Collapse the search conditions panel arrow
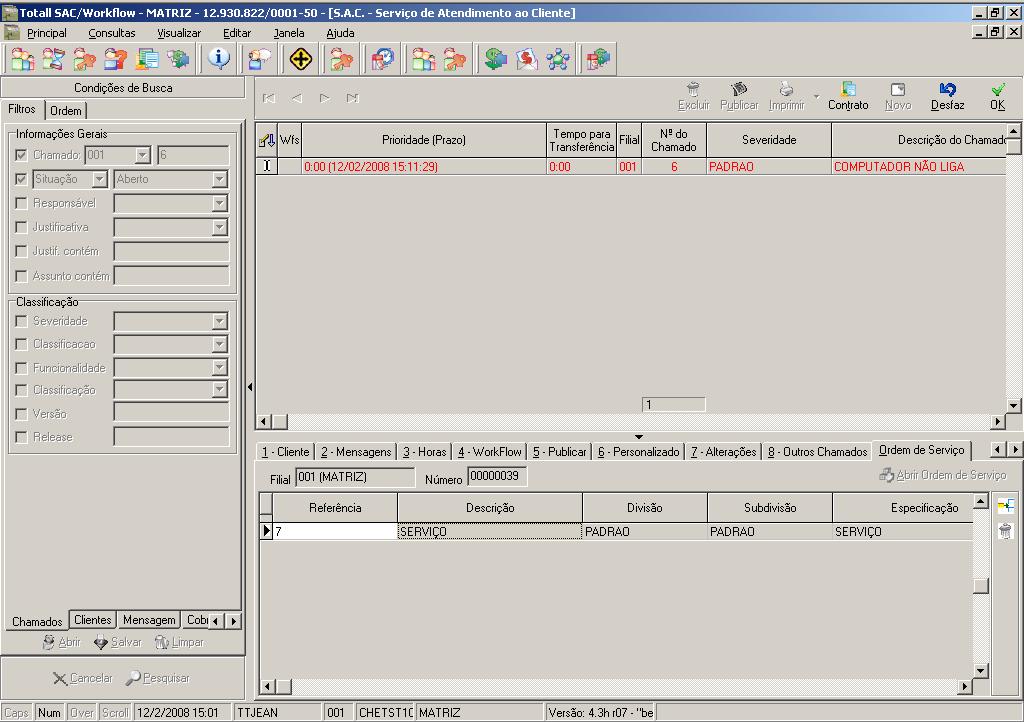 [x=250, y=387]
